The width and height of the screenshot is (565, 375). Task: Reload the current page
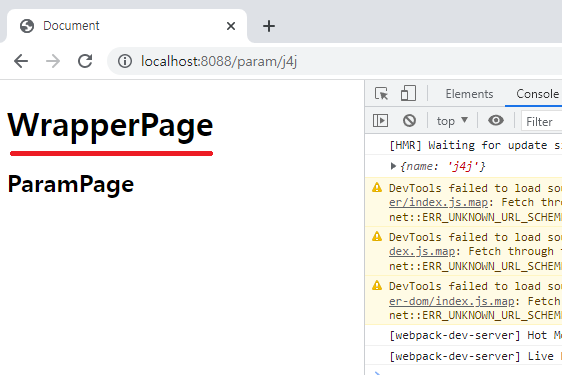pyautogui.click(x=85, y=61)
